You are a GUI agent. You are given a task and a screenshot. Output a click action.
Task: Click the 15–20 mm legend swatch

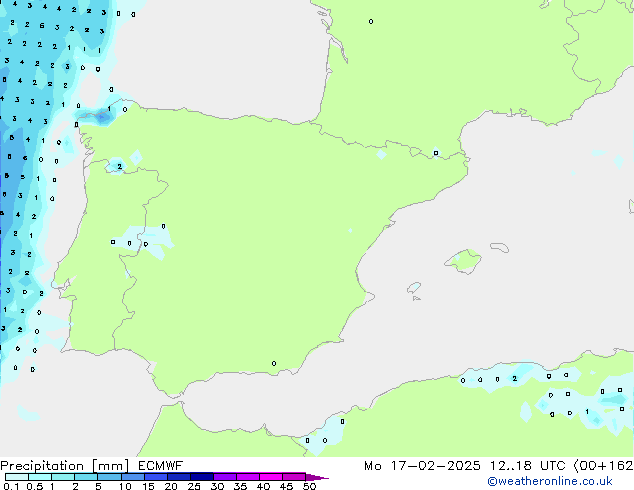coord(156,477)
